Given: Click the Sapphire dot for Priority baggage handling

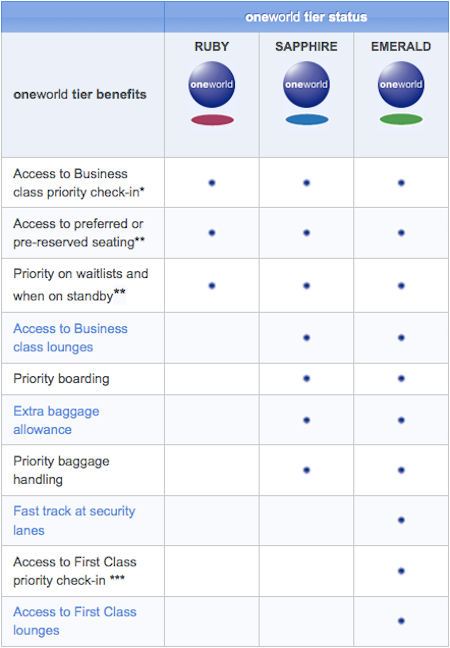Looking at the screenshot, I should [x=307, y=470].
